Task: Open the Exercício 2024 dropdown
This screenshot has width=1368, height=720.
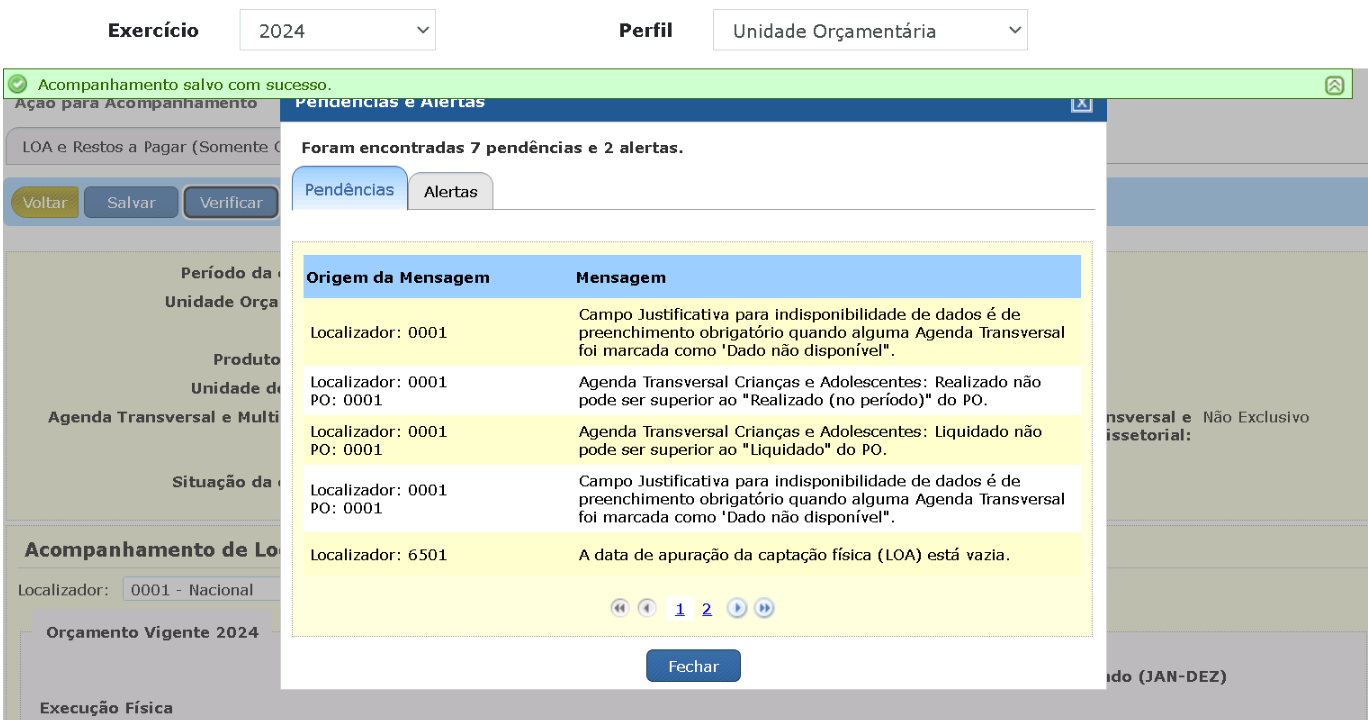Action: pos(337,31)
